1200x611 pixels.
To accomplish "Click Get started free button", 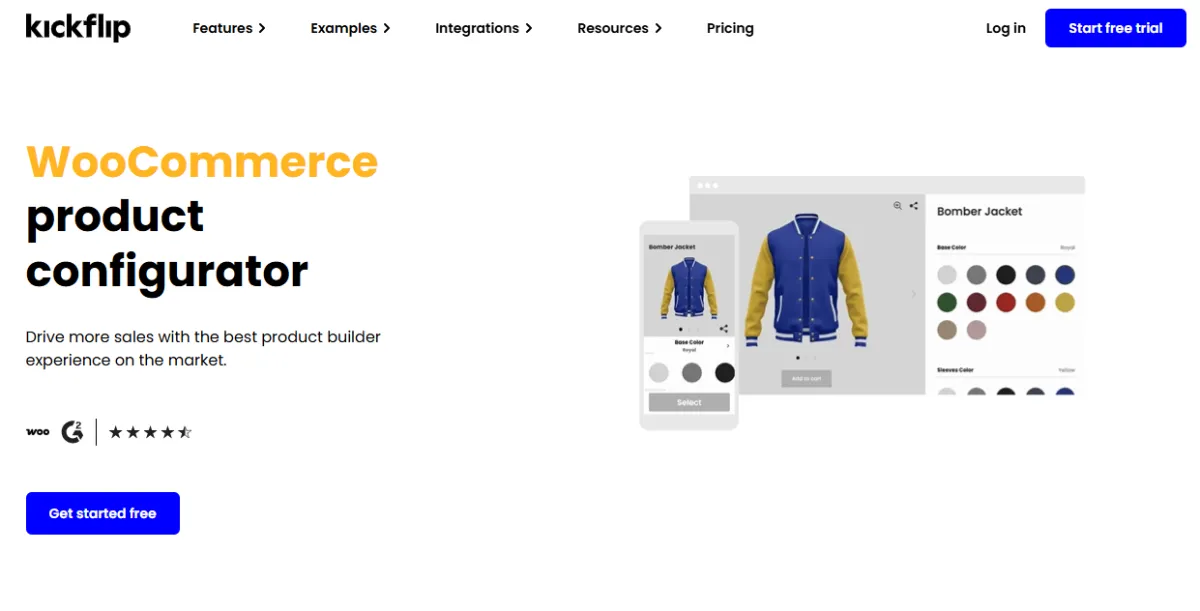I will [103, 513].
